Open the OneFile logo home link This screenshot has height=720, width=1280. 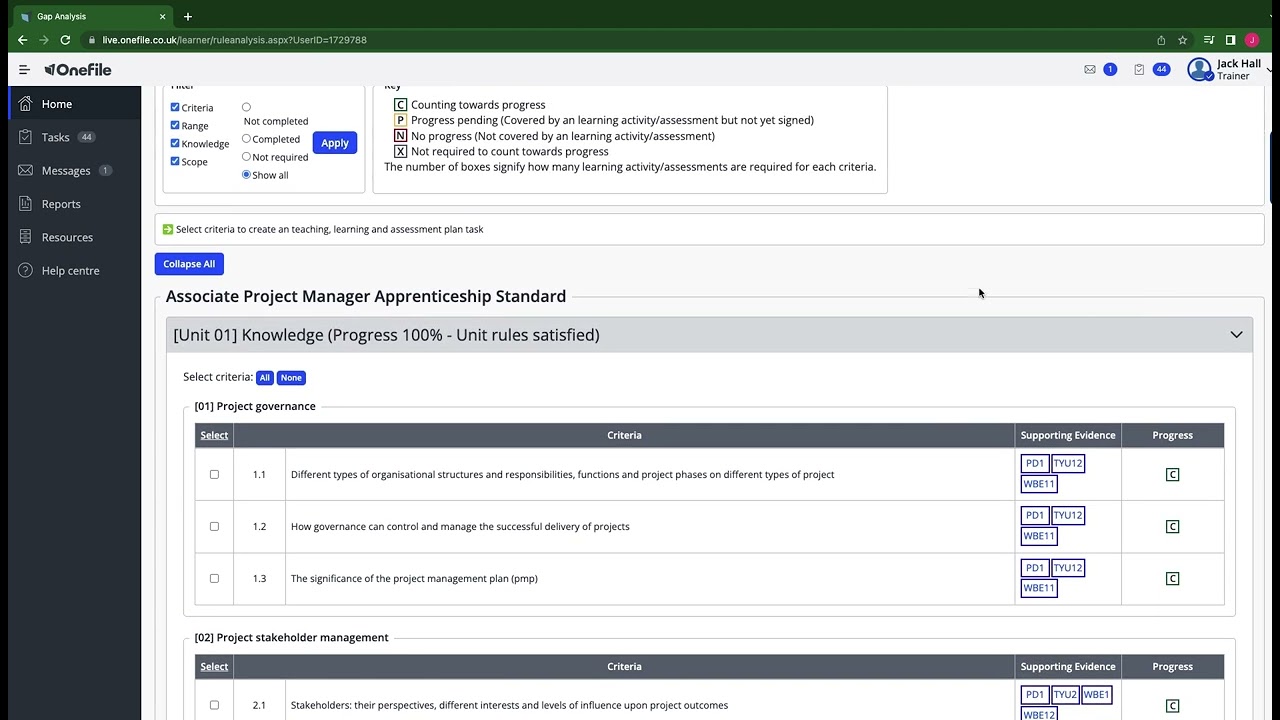click(x=78, y=70)
